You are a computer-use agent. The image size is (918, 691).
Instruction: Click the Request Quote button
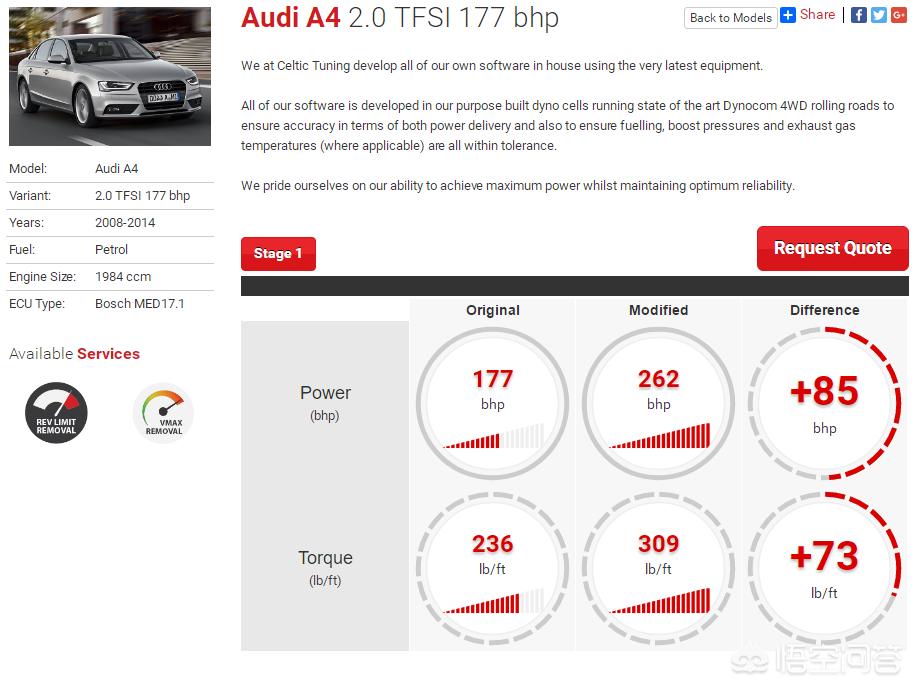[x=833, y=248]
